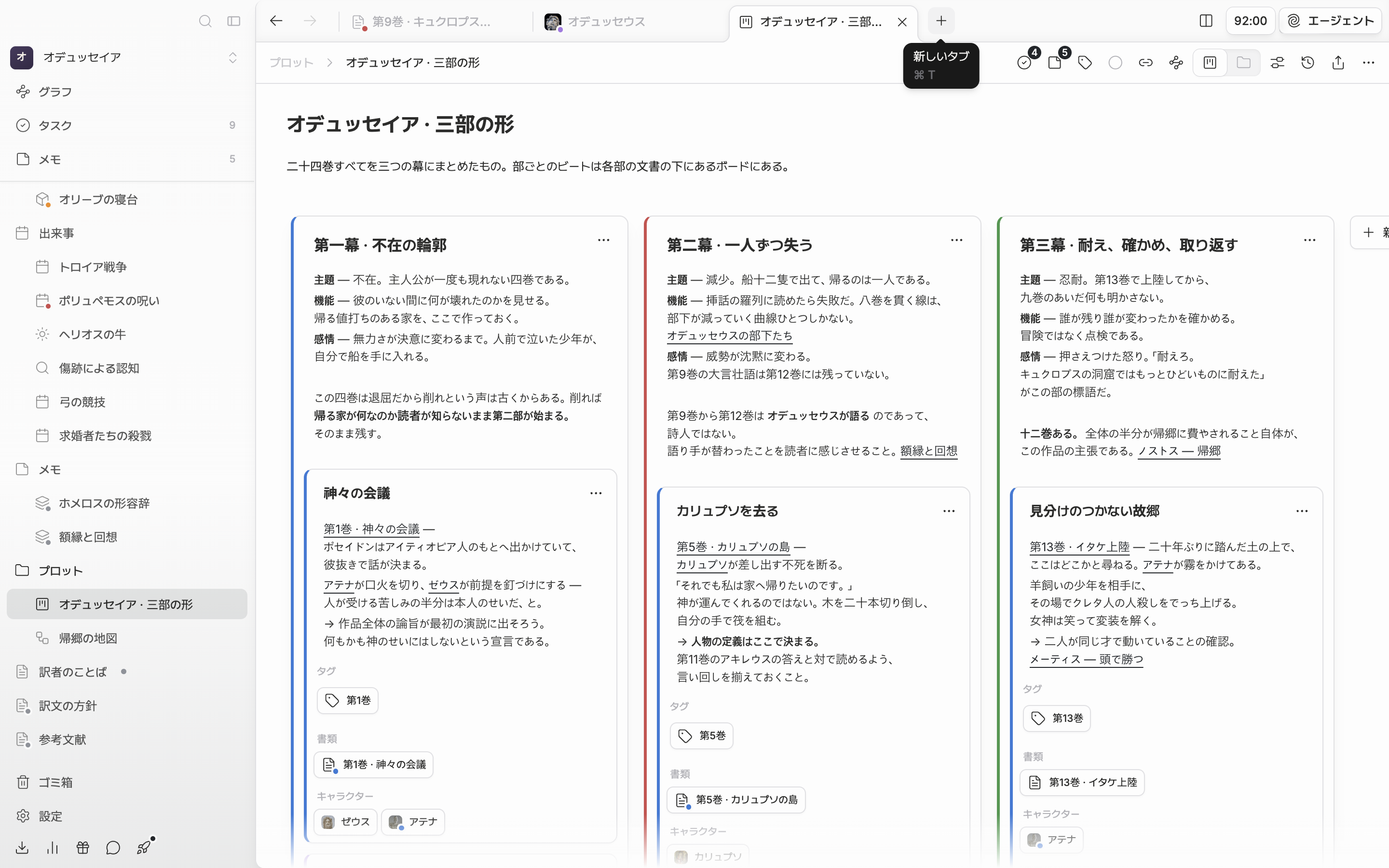Toggle the sidebar panel icon
1389x868 pixels.
coord(233,21)
